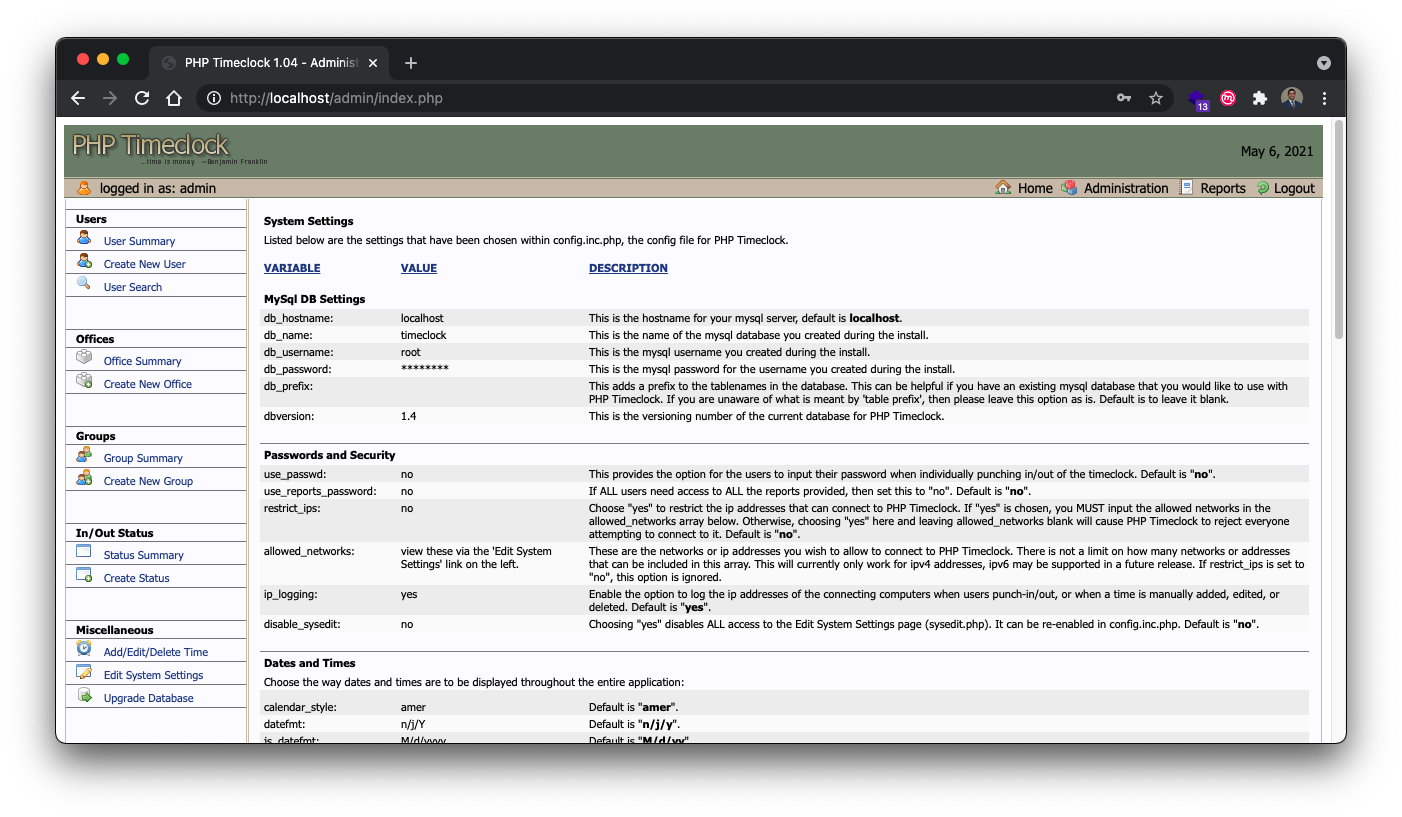Image resolution: width=1402 pixels, height=817 pixels.
Task: Open the Edit System Settings link
Action: click(153, 675)
